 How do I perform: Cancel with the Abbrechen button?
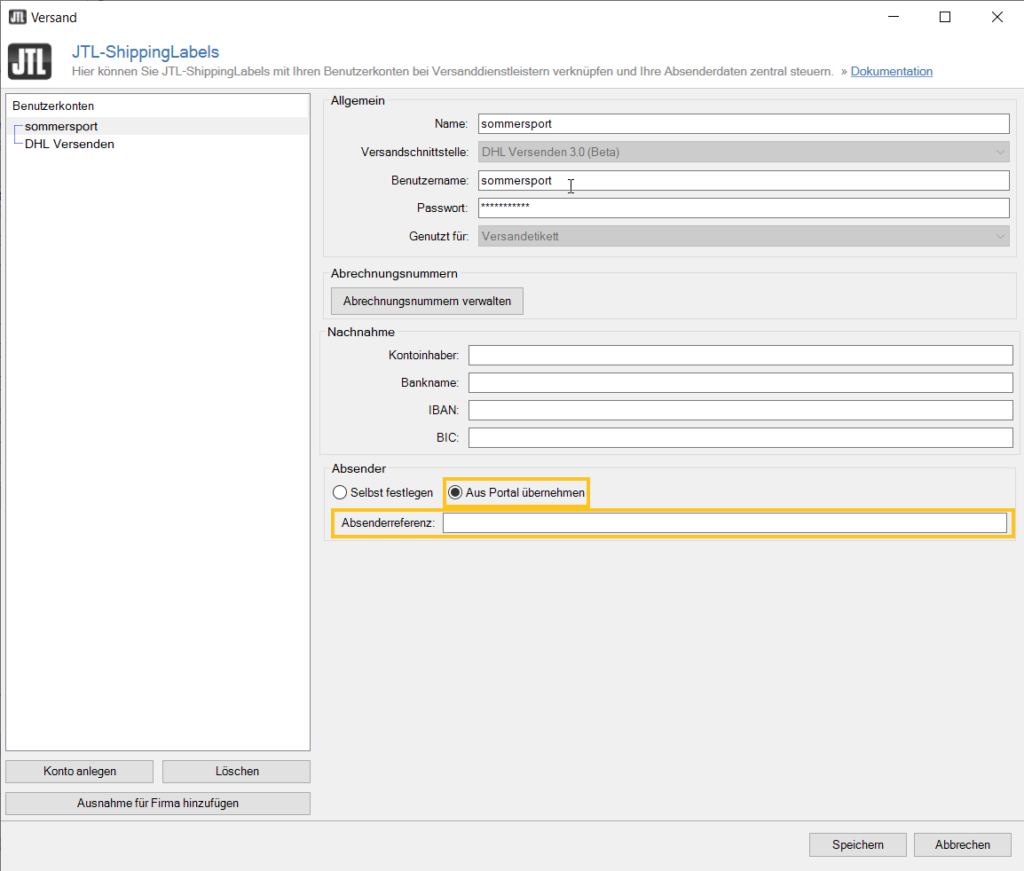tap(962, 845)
